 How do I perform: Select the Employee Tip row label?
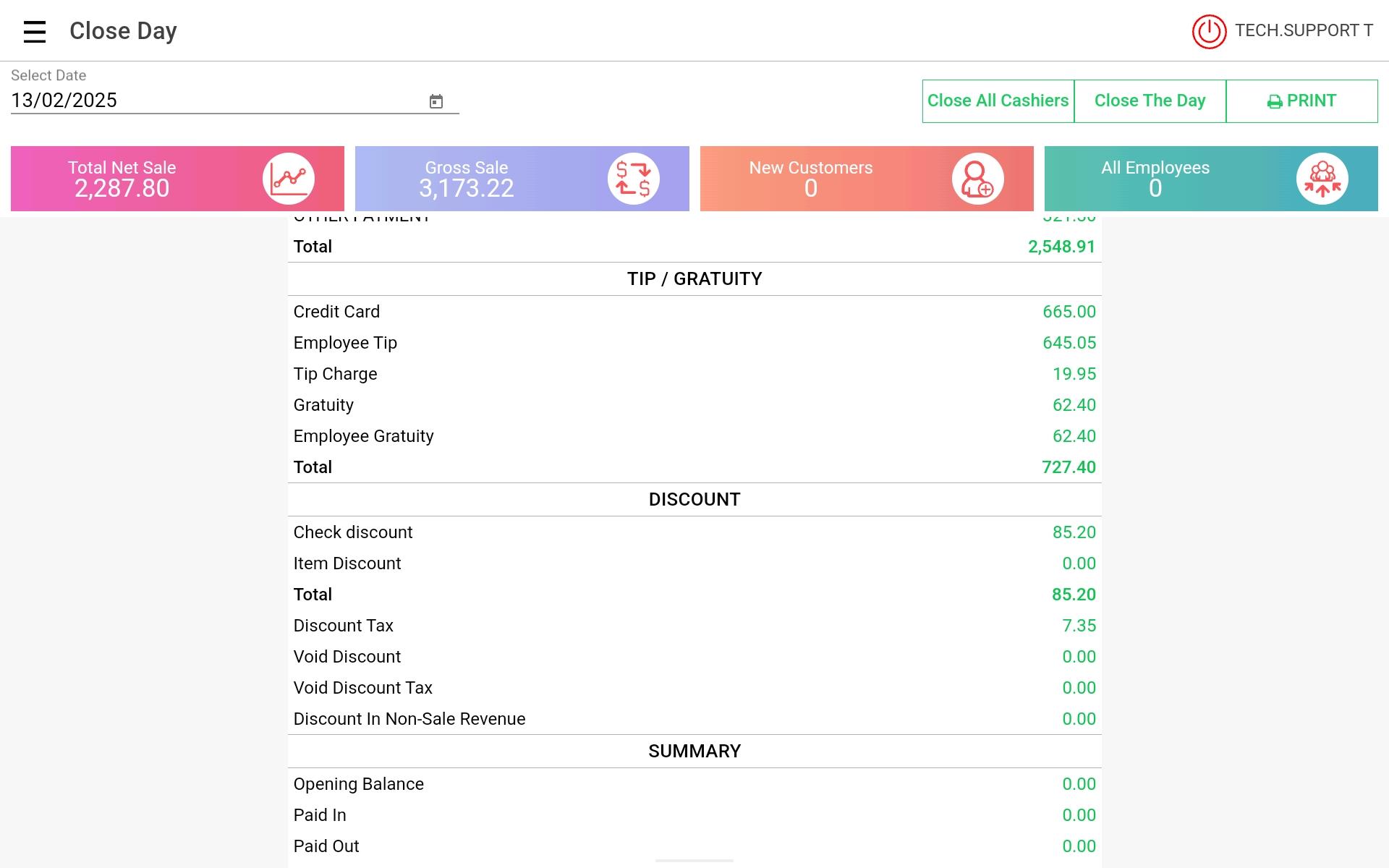345,343
